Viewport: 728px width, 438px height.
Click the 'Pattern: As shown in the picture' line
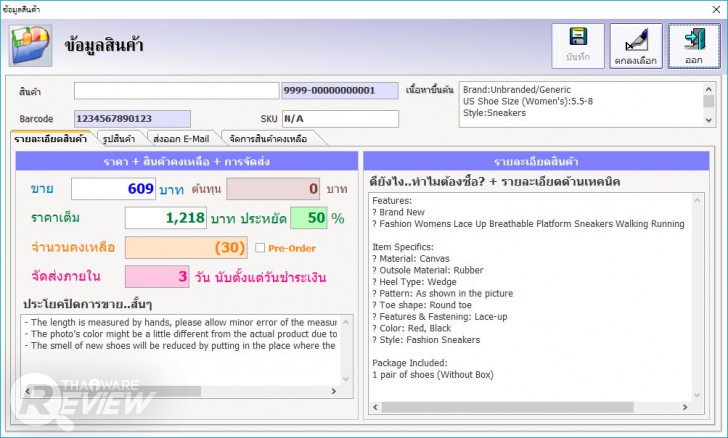coord(442,293)
